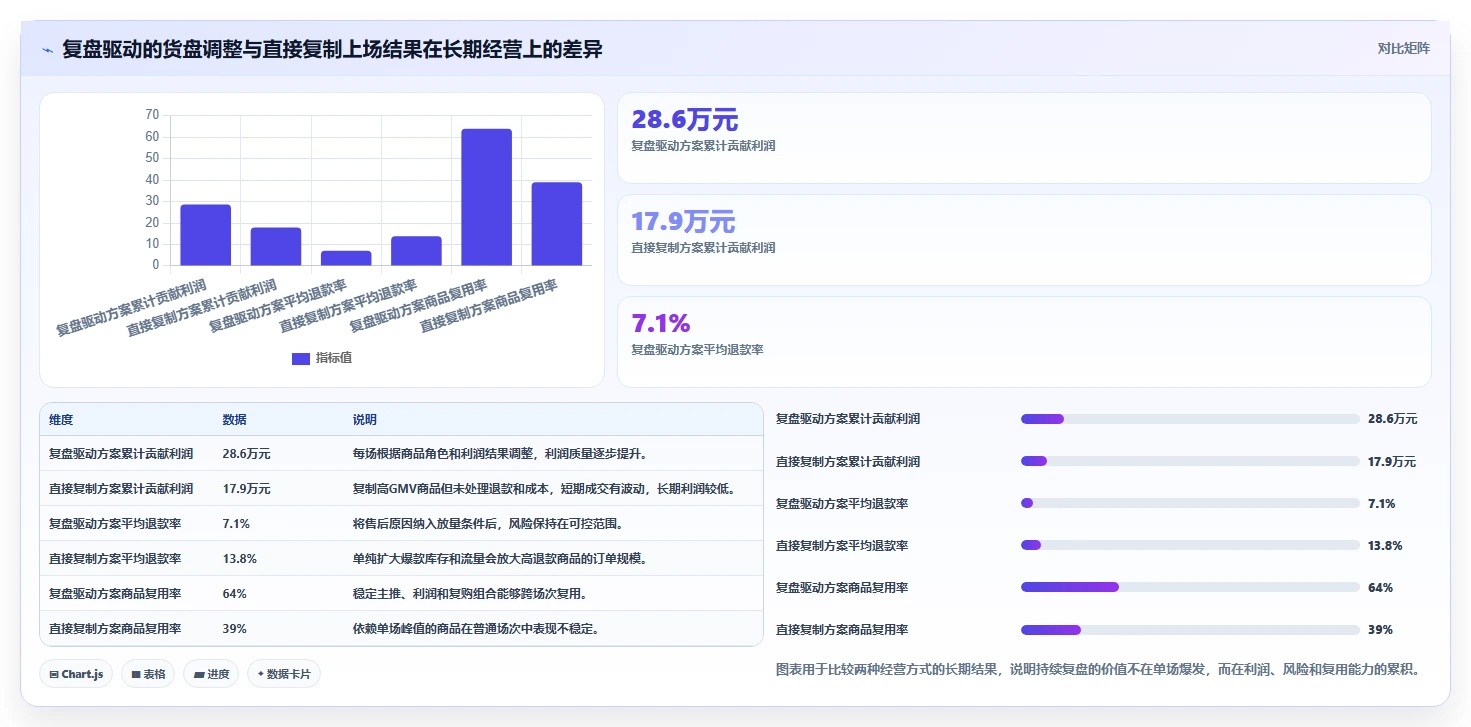Click the footnote starting 图表用于比较两种经营方式
Screen dimensions: 1471x727
click(1098, 669)
